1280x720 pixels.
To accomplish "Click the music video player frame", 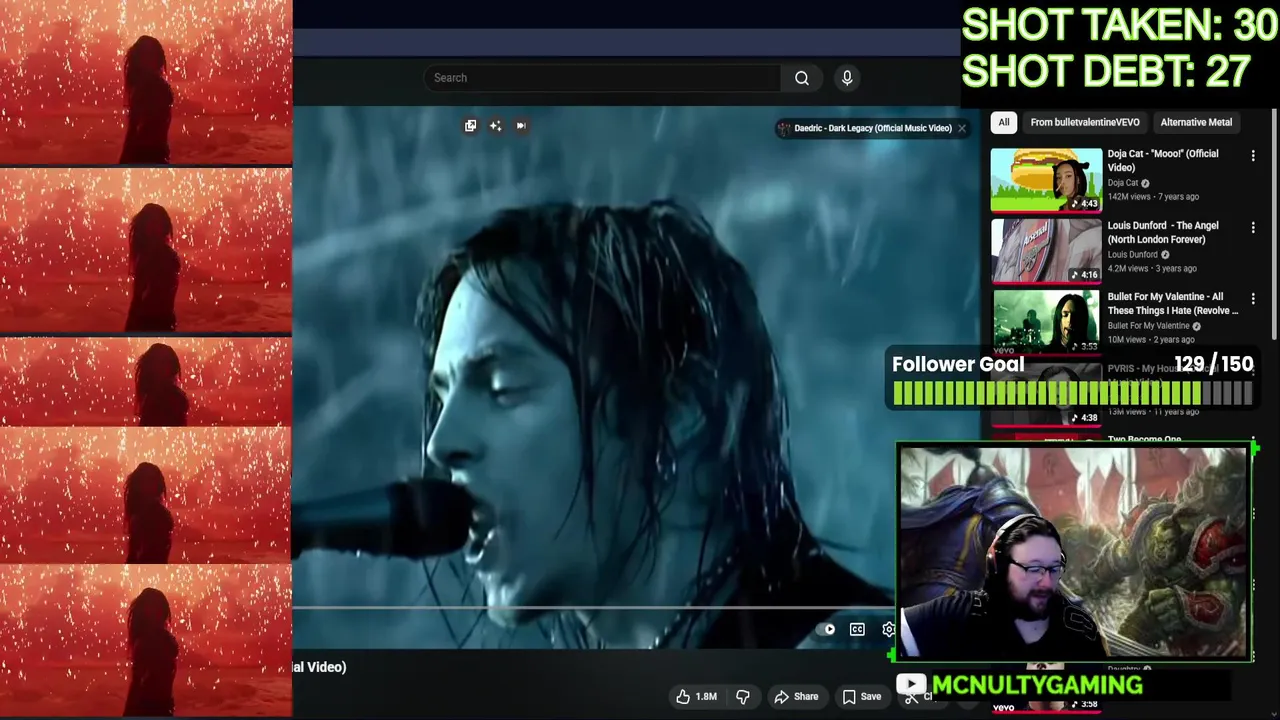I will coord(637,377).
